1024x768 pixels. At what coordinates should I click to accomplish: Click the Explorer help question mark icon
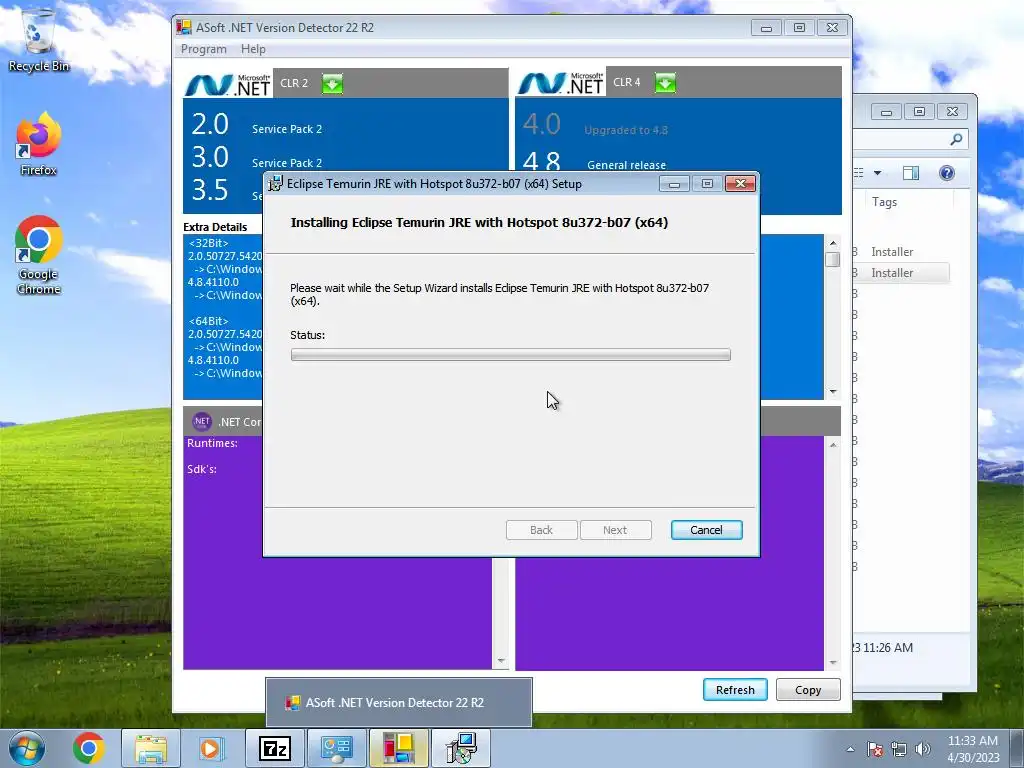[946, 173]
